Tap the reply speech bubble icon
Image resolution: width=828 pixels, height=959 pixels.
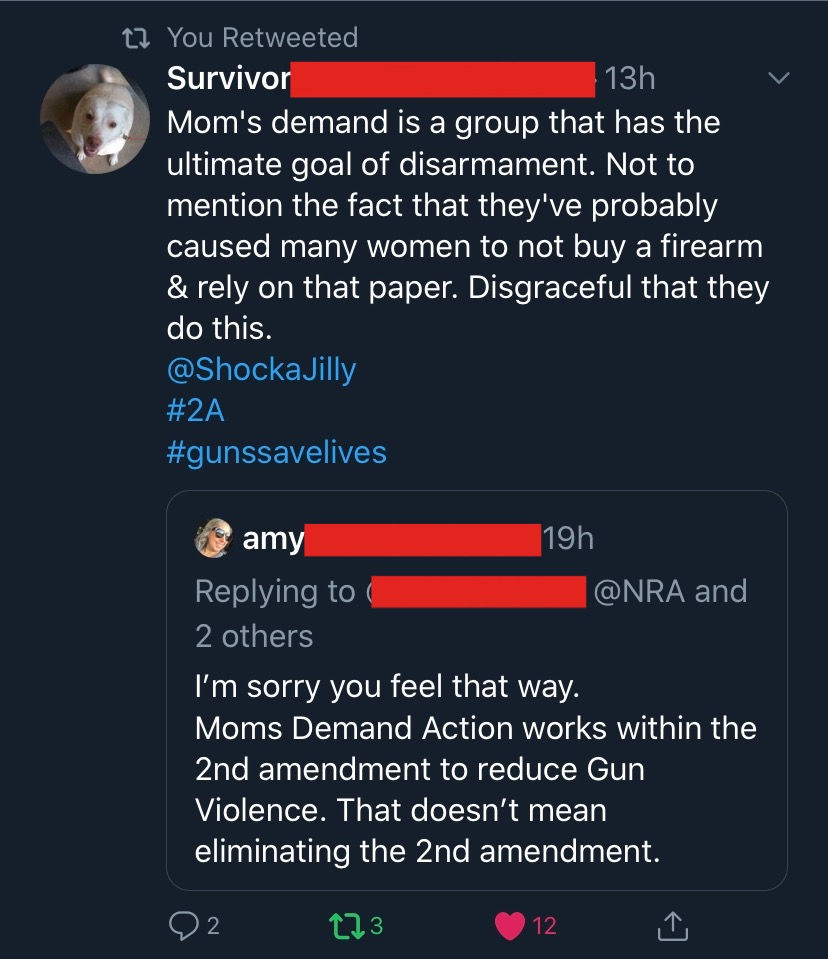point(180,926)
